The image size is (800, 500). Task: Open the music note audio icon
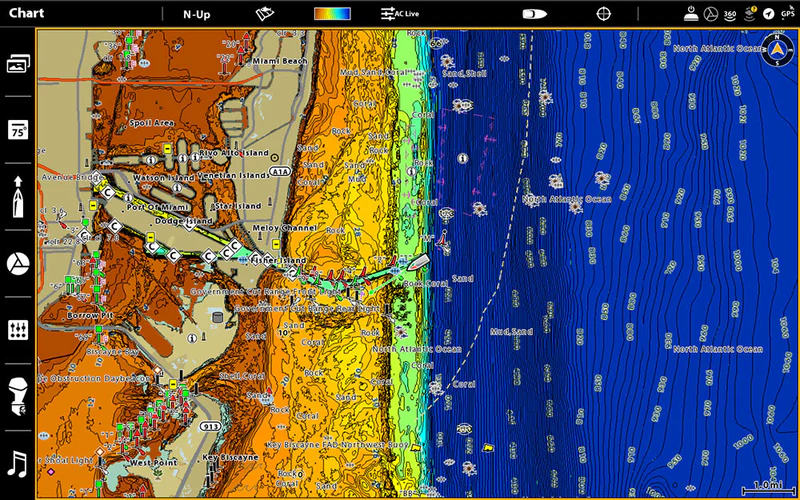click(x=17, y=463)
